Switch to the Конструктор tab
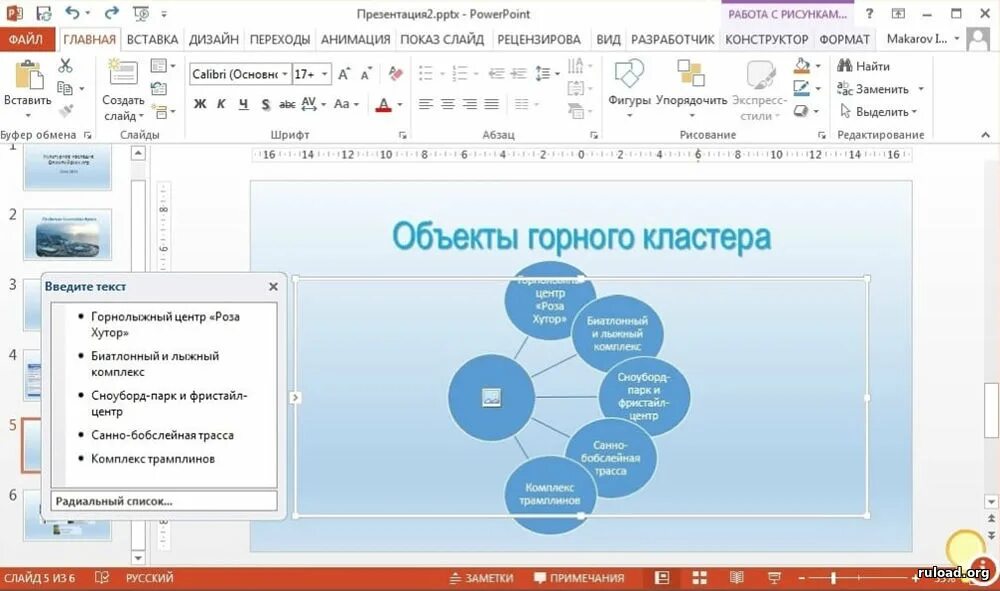This screenshot has width=1000, height=591. tap(767, 39)
